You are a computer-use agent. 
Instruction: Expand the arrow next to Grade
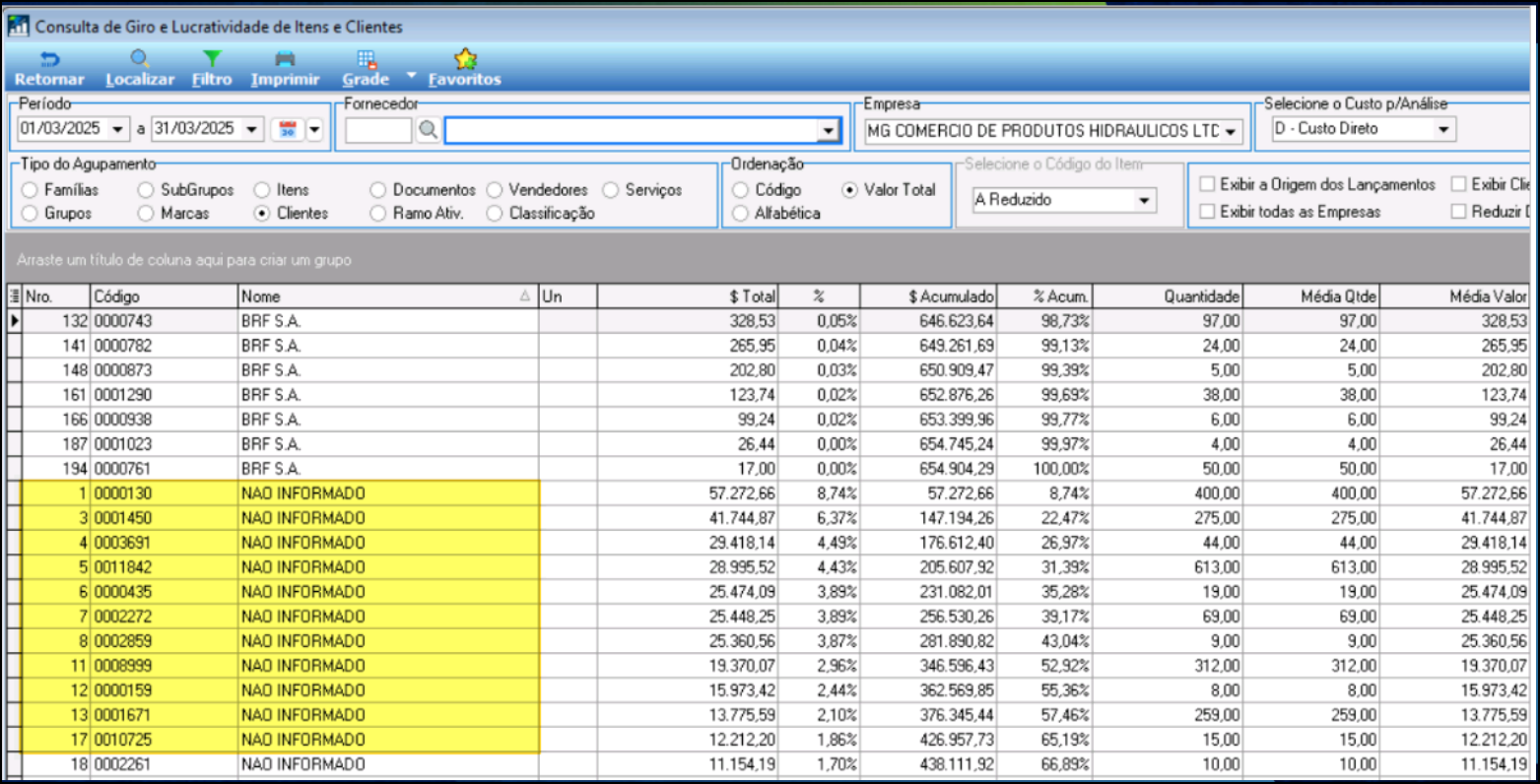pyautogui.click(x=411, y=75)
